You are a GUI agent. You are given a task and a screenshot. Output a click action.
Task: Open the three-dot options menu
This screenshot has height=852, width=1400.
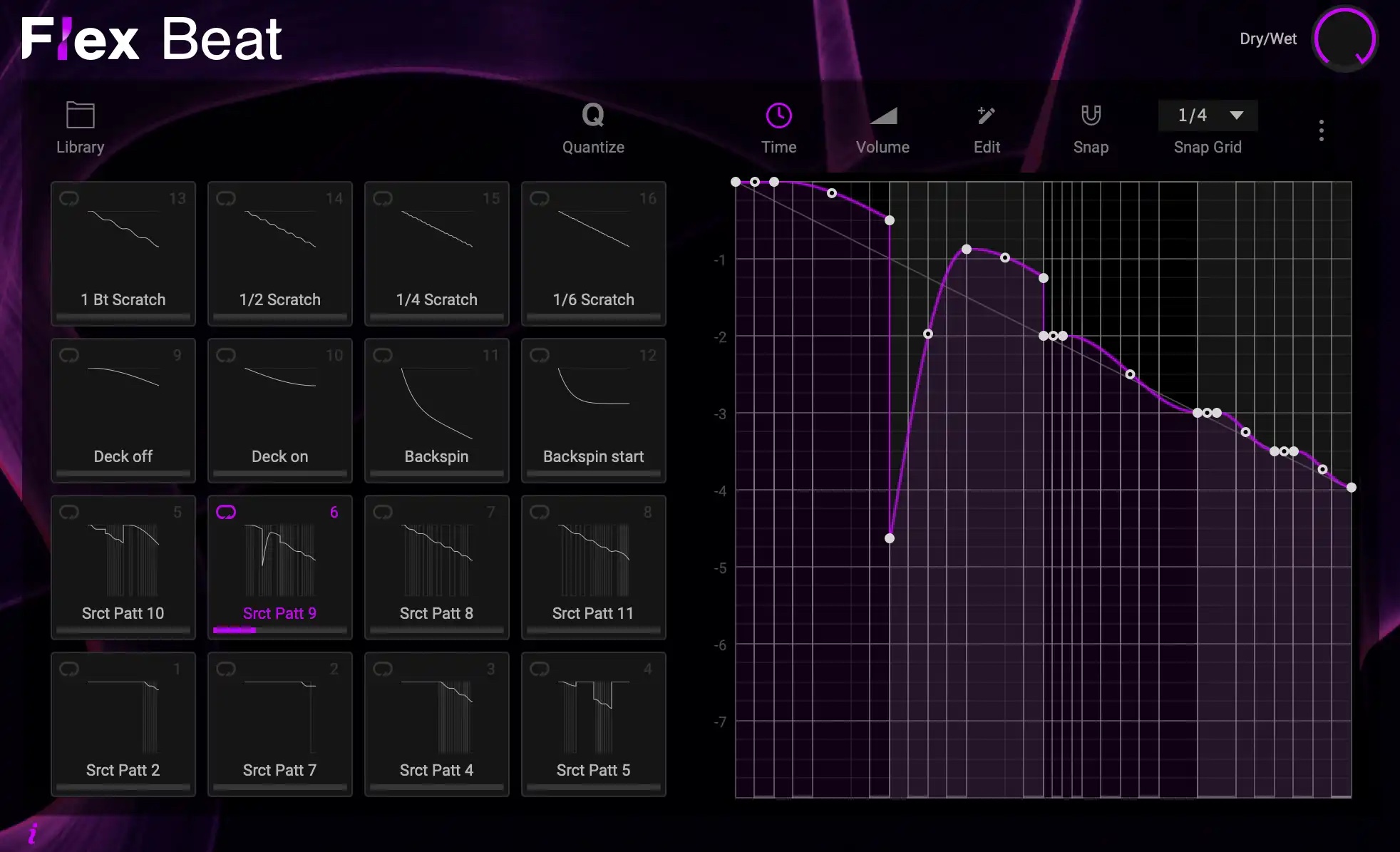pyautogui.click(x=1320, y=130)
